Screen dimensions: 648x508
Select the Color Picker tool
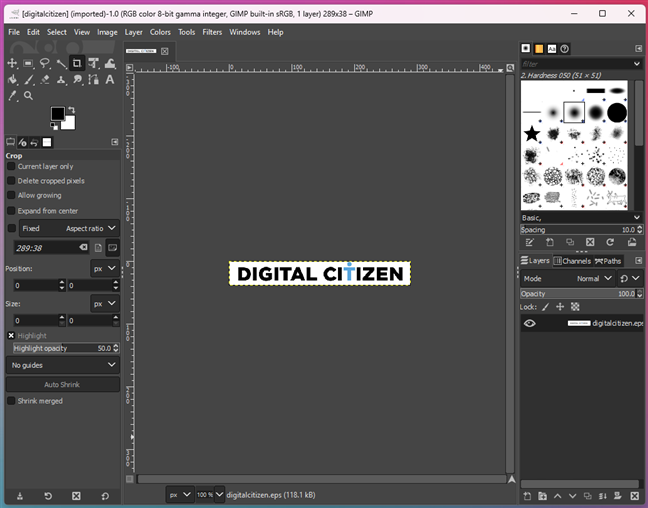click(x=12, y=96)
